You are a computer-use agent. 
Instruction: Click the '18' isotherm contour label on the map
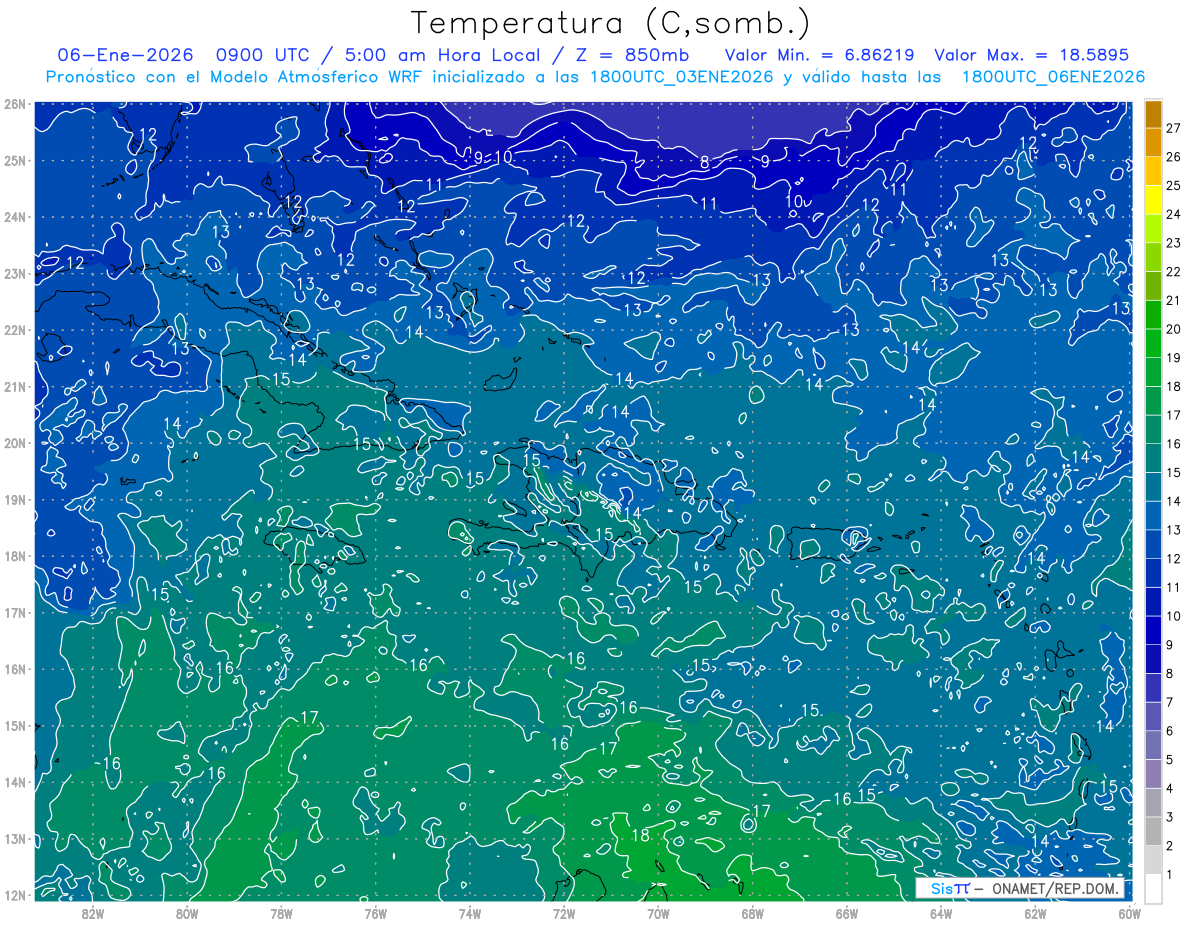tap(641, 835)
